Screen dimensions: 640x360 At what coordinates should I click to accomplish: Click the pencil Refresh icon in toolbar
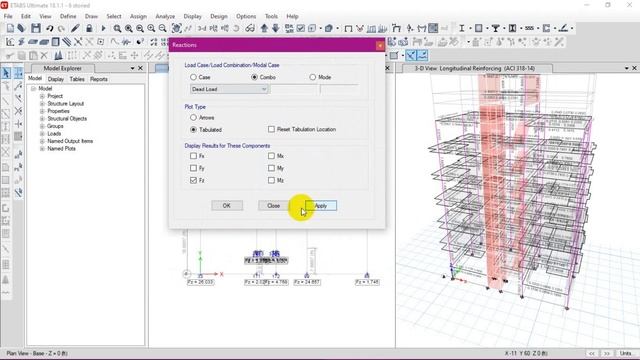coord(75,28)
